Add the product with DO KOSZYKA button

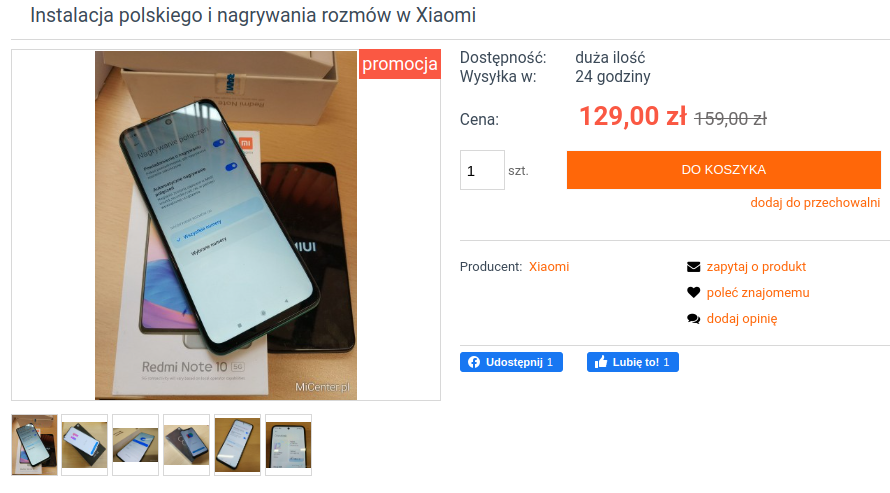(x=724, y=170)
